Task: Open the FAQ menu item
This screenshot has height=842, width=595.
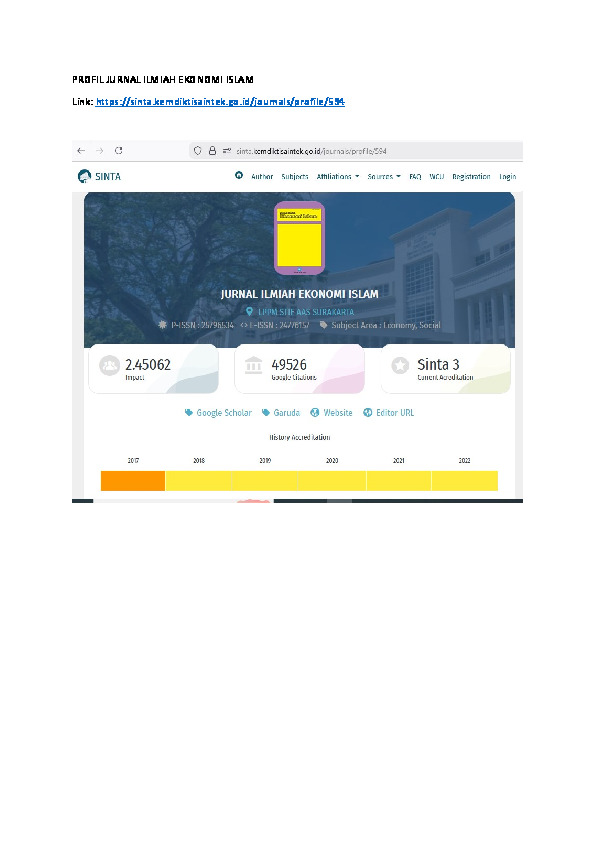Action: [415, 177]
